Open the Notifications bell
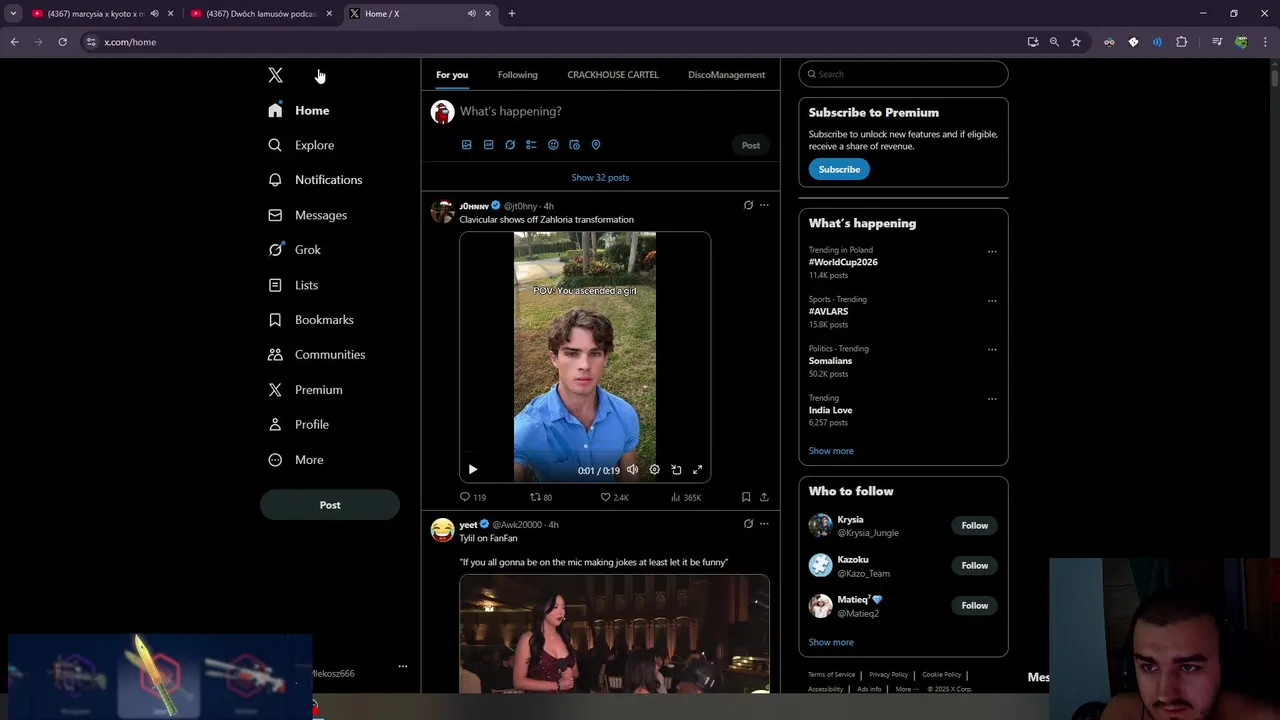This screenshot has height=720, width=1280. pyautogui.click(x=315, y=180)
